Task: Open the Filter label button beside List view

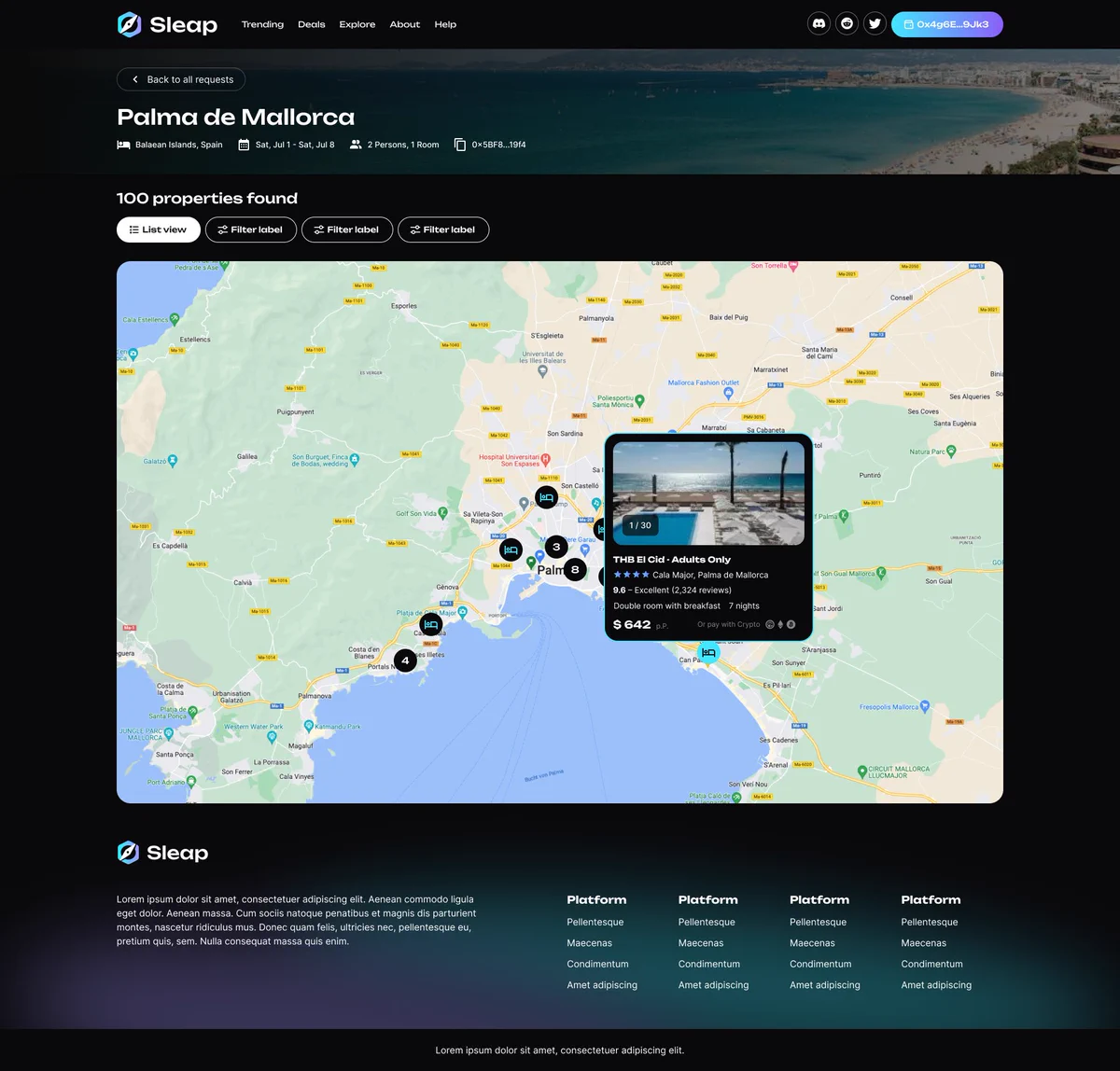Action: pos(250,229)
